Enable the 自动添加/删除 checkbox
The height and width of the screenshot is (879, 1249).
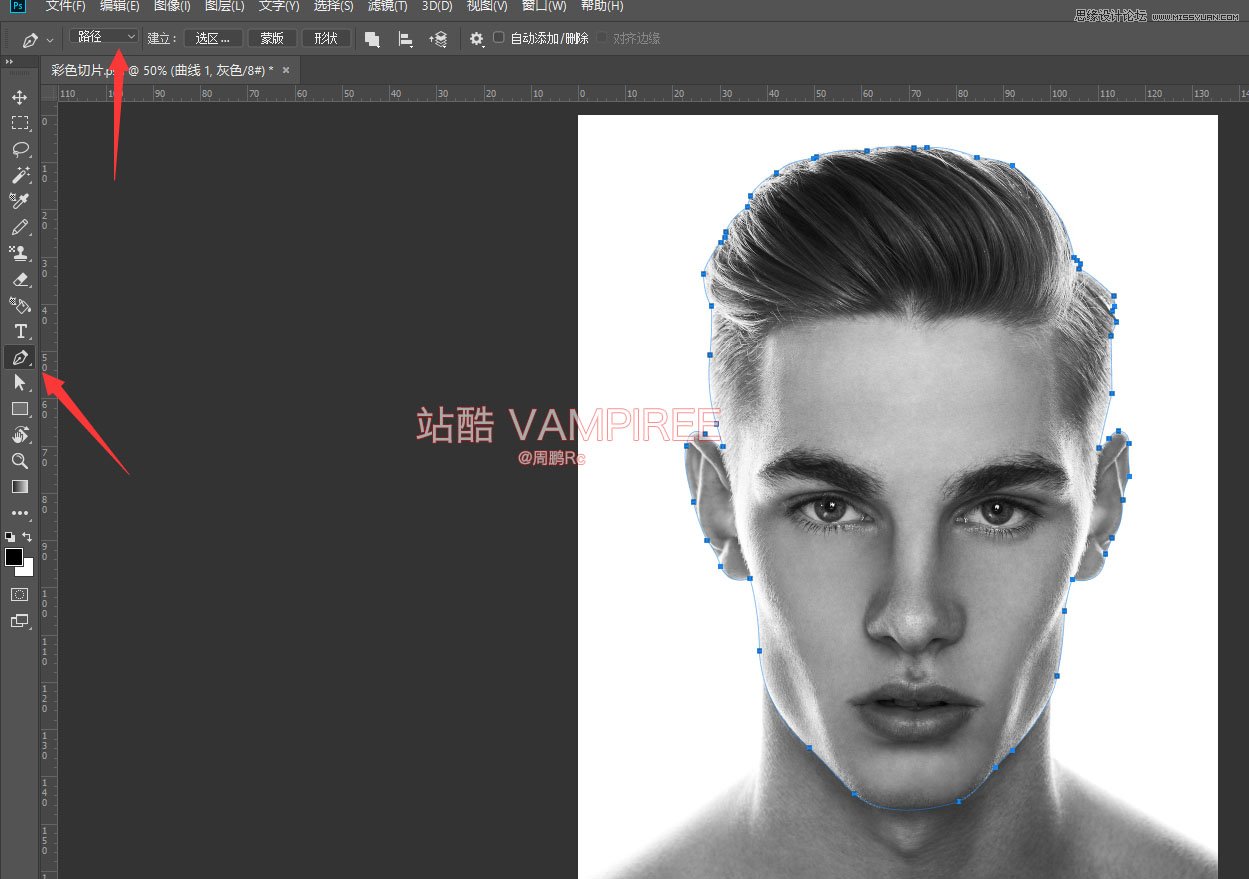499,38
